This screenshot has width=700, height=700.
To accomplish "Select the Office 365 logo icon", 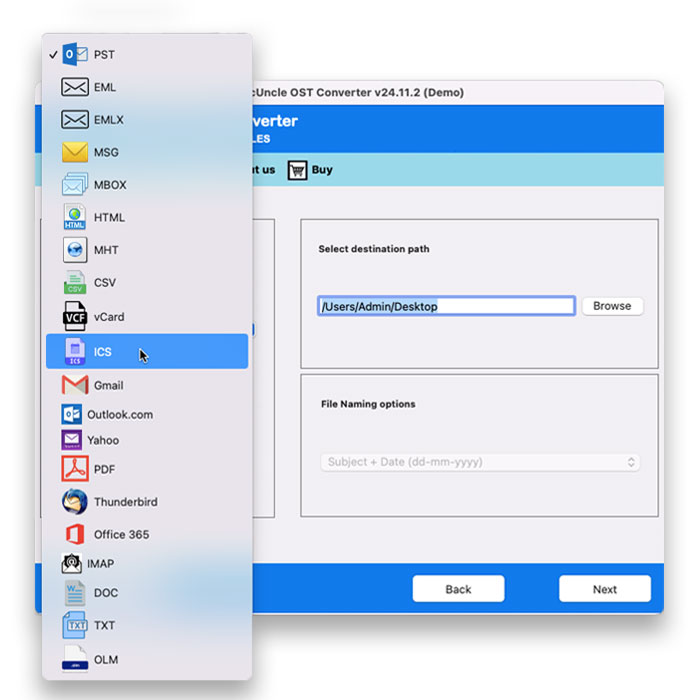I will pos(76,534).
